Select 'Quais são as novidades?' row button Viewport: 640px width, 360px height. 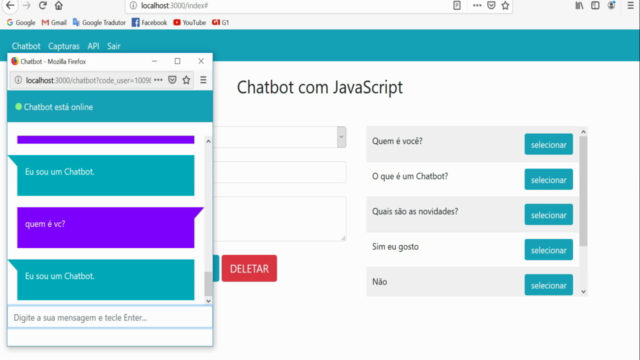(549, 215)
